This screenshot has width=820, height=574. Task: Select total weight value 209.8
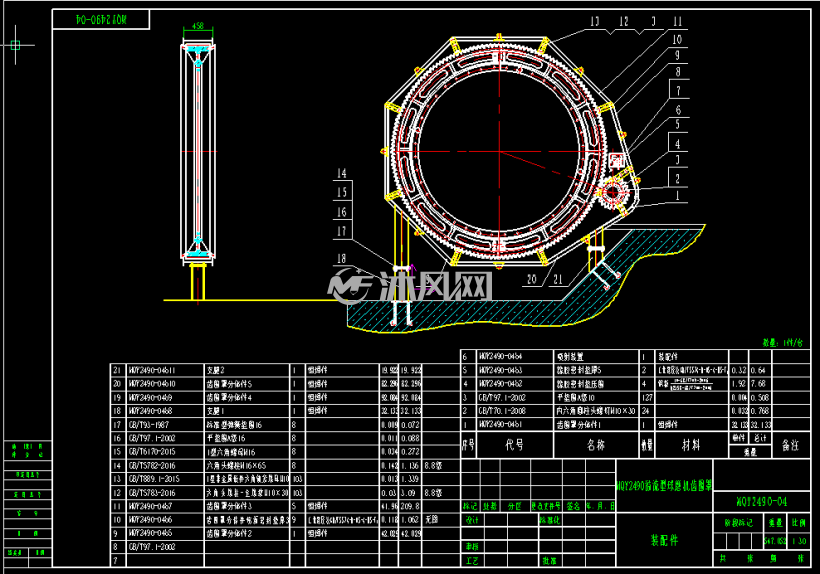(410, 506)
